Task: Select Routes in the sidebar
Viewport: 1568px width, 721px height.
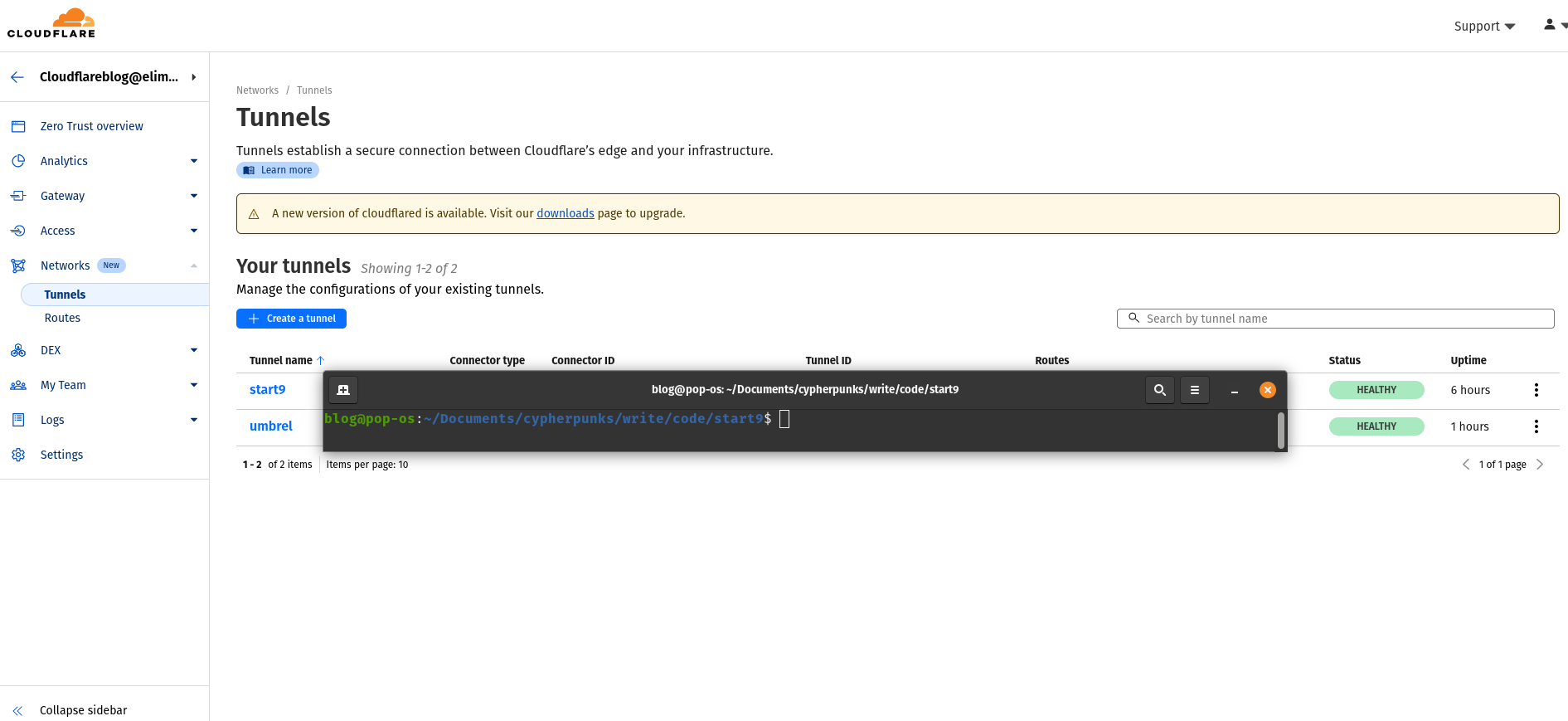Action: pyautogui.click(x=62, y=318)
